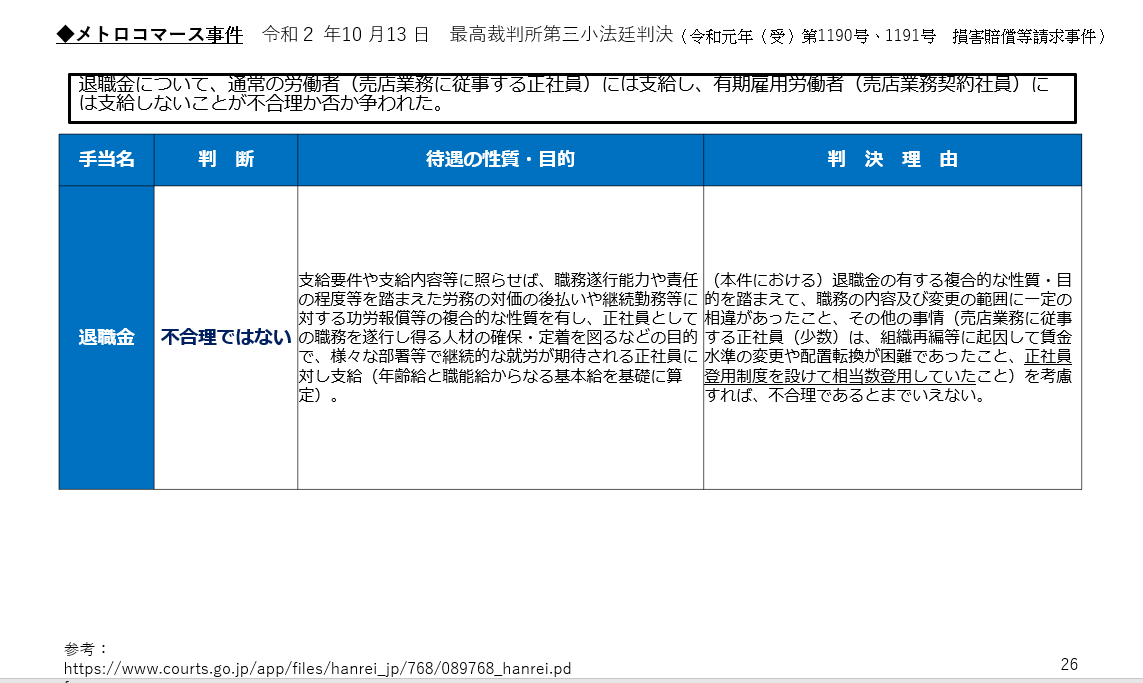Screen dimensions: 1143x683
Task: Select the 待遇の性質・目的 column header
Action: [500, 160]
